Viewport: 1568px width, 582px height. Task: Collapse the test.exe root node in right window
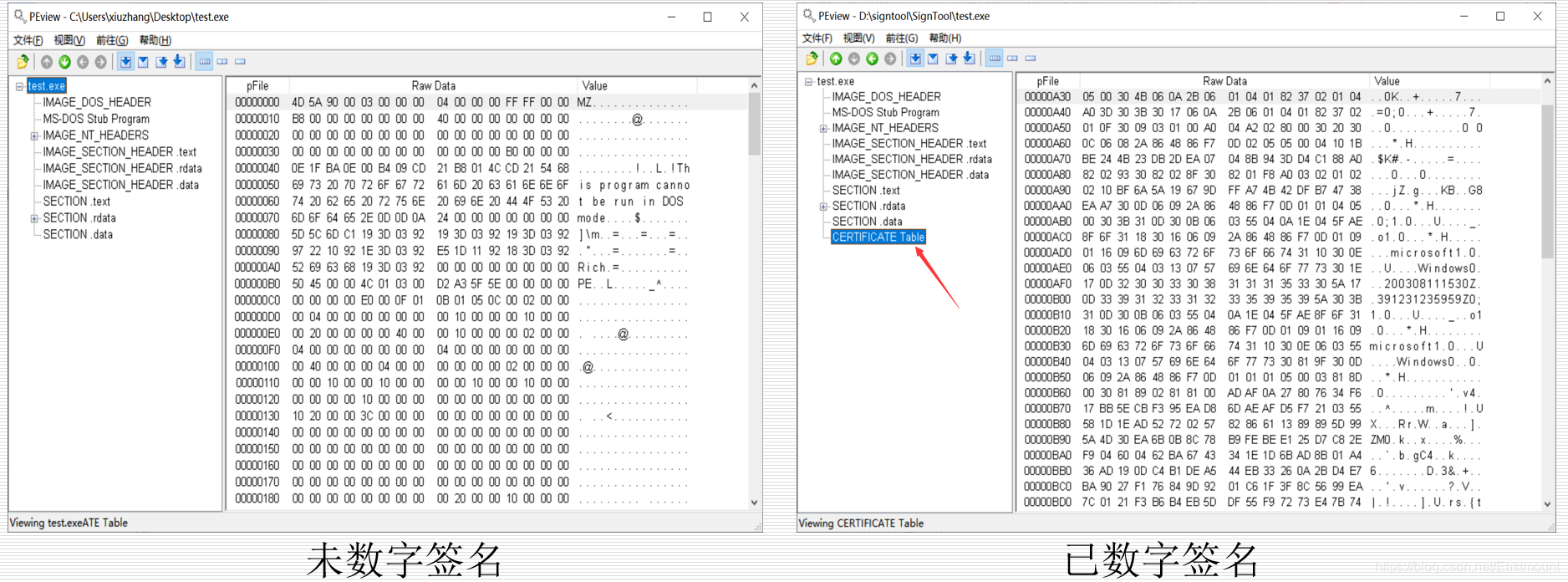click(808, 82)
